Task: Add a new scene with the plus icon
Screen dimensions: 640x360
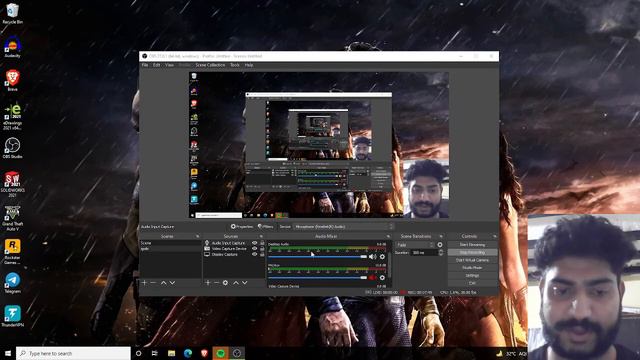Action: [144, 282]
